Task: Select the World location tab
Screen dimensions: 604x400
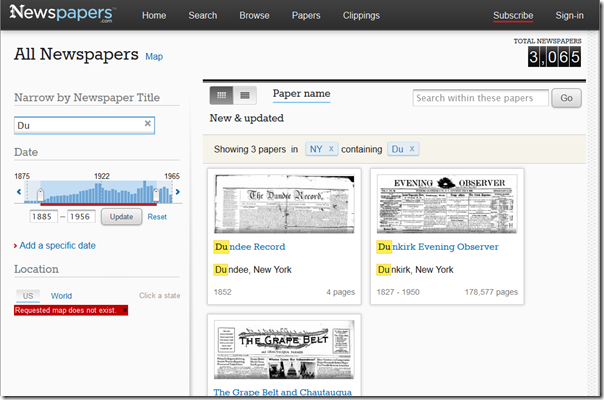Action: [61, 296]
